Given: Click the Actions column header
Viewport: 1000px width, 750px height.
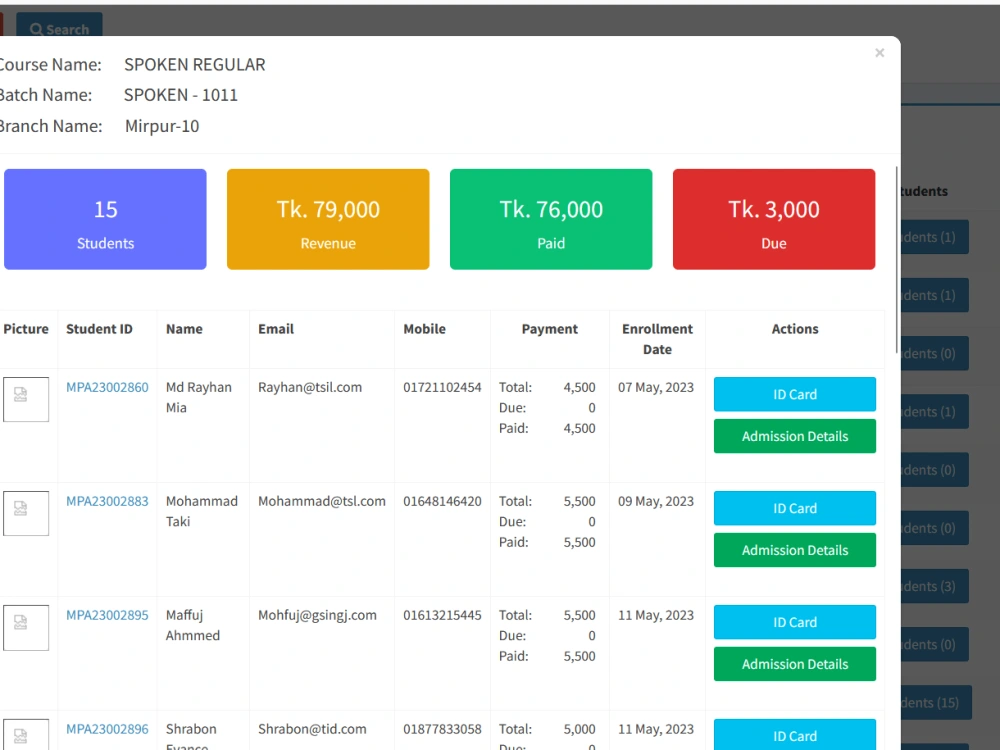Looking at the screenshot, I should tap(795, 329).
